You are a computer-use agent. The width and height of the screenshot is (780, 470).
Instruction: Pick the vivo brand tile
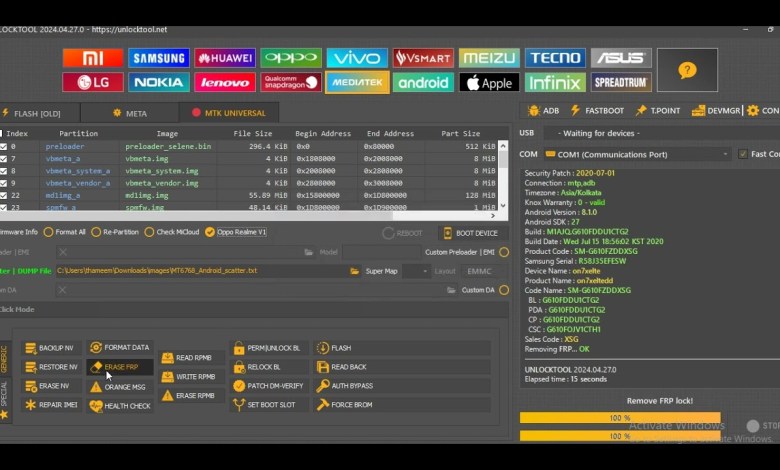point(357,58)
